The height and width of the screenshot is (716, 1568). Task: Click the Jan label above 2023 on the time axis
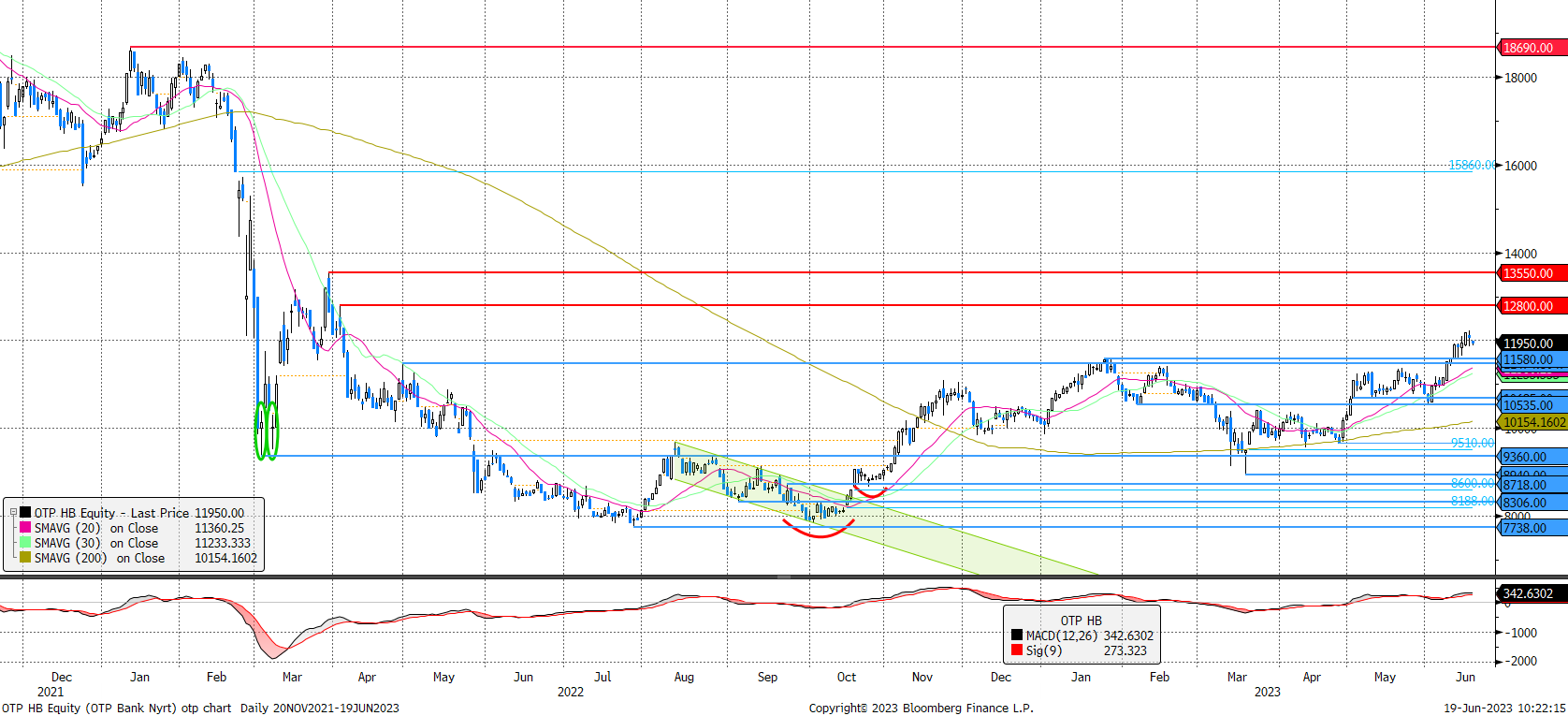tap(1081, 677)
